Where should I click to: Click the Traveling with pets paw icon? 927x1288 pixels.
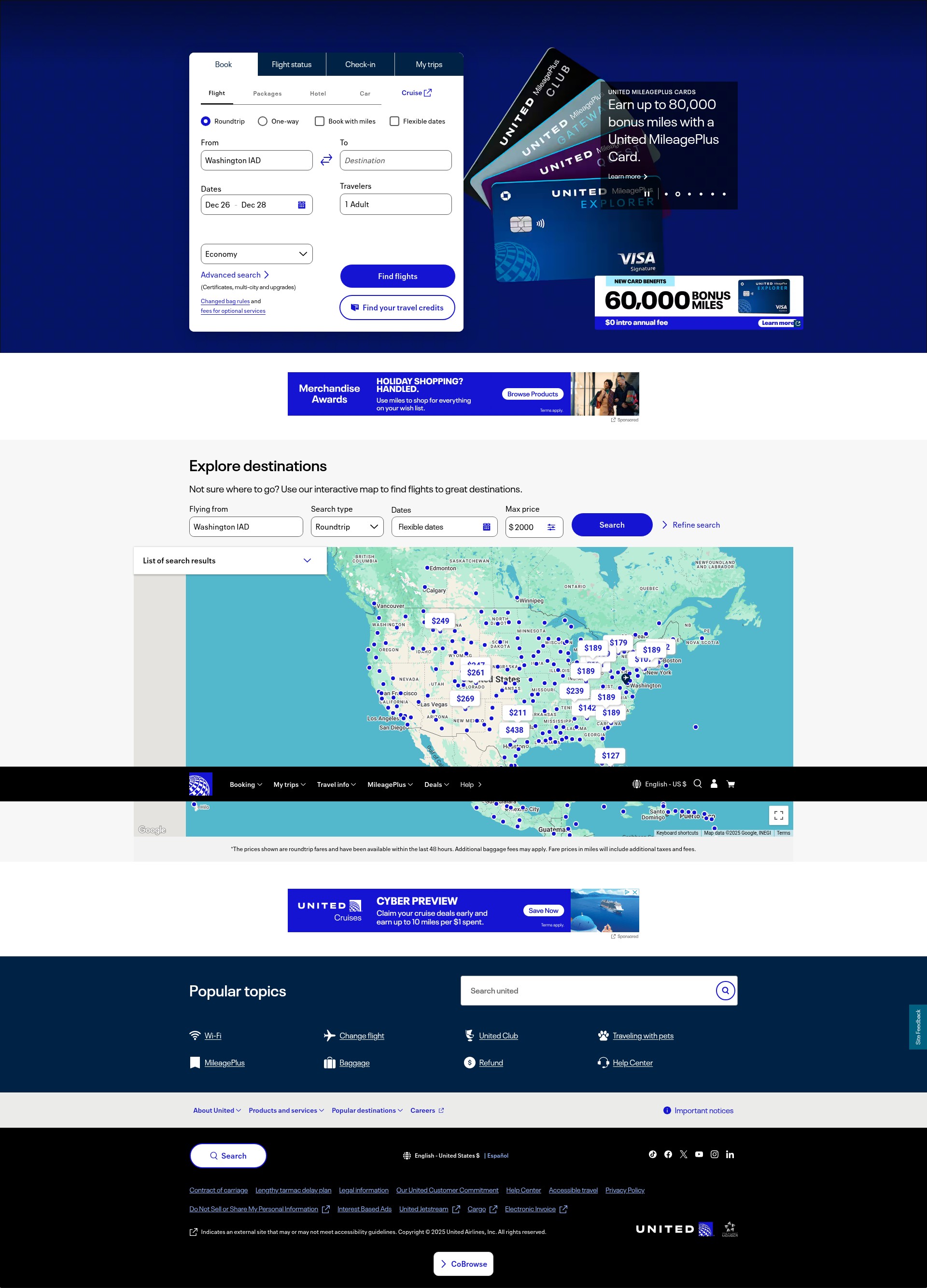coord(603,1036)
